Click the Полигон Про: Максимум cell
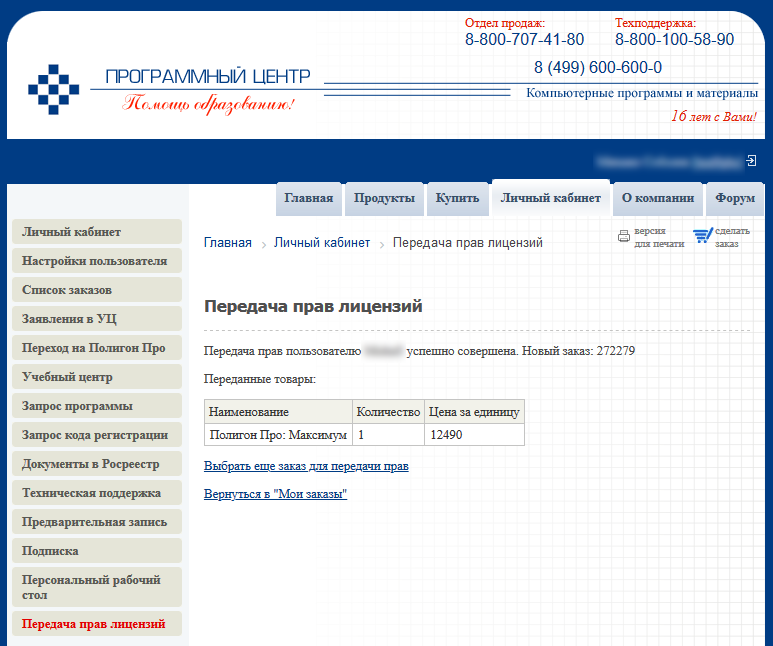Image resolution: width=773 pixels, height=646 pixels. [x=279, y=435]
